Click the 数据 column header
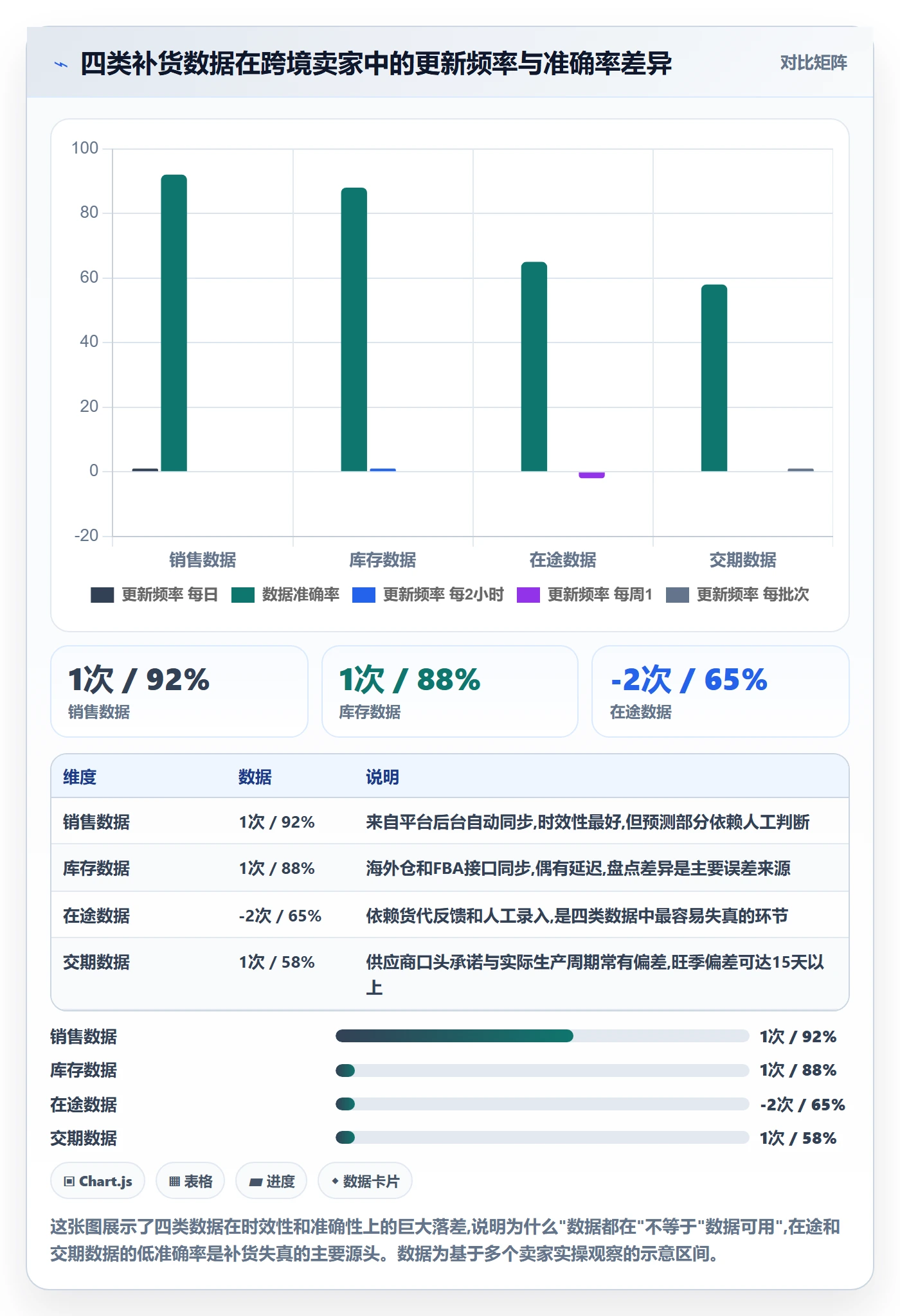The image size is (900, 1316). click(255, 777)
